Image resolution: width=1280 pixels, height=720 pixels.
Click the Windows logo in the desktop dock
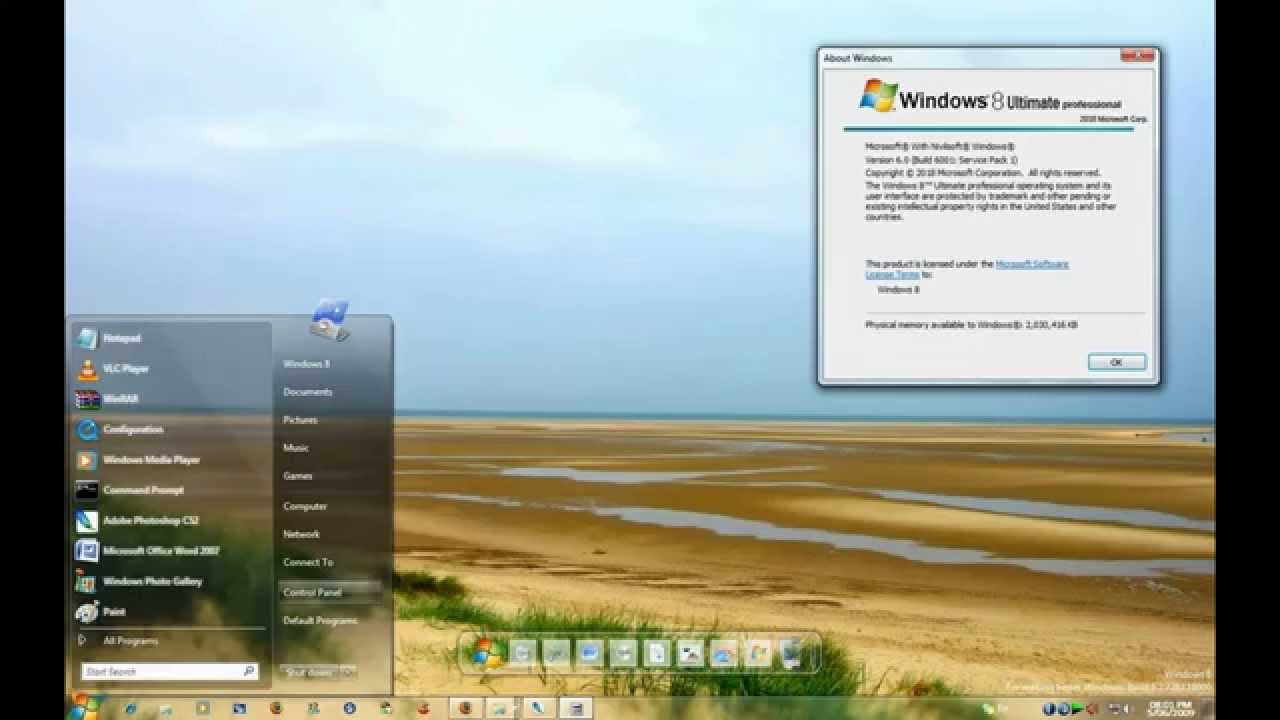pyautogui.click(x=488, y=653)
